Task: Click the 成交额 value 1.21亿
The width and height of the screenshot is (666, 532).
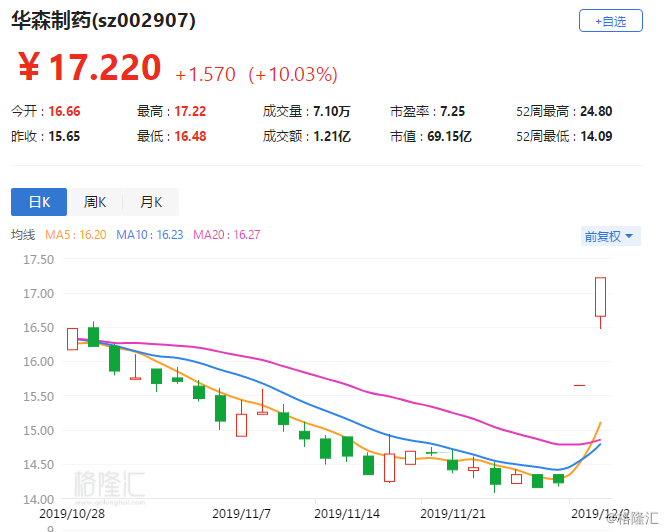Action: (x=332, y=136)
